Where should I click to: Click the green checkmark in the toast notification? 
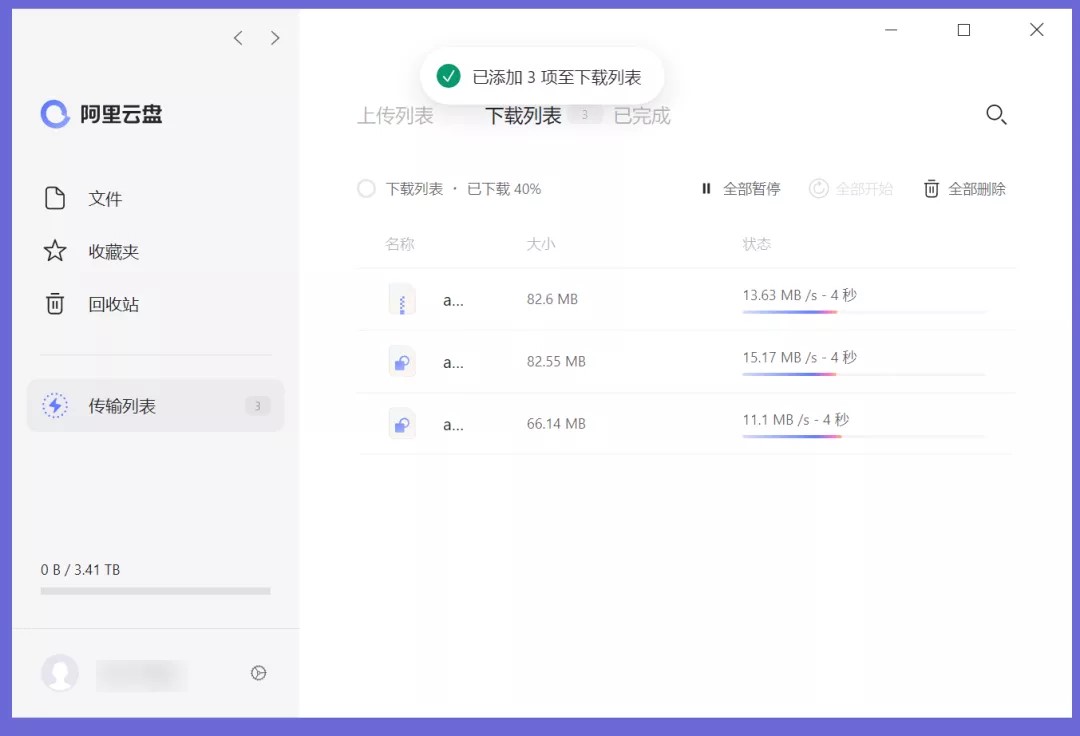(448, 75)
